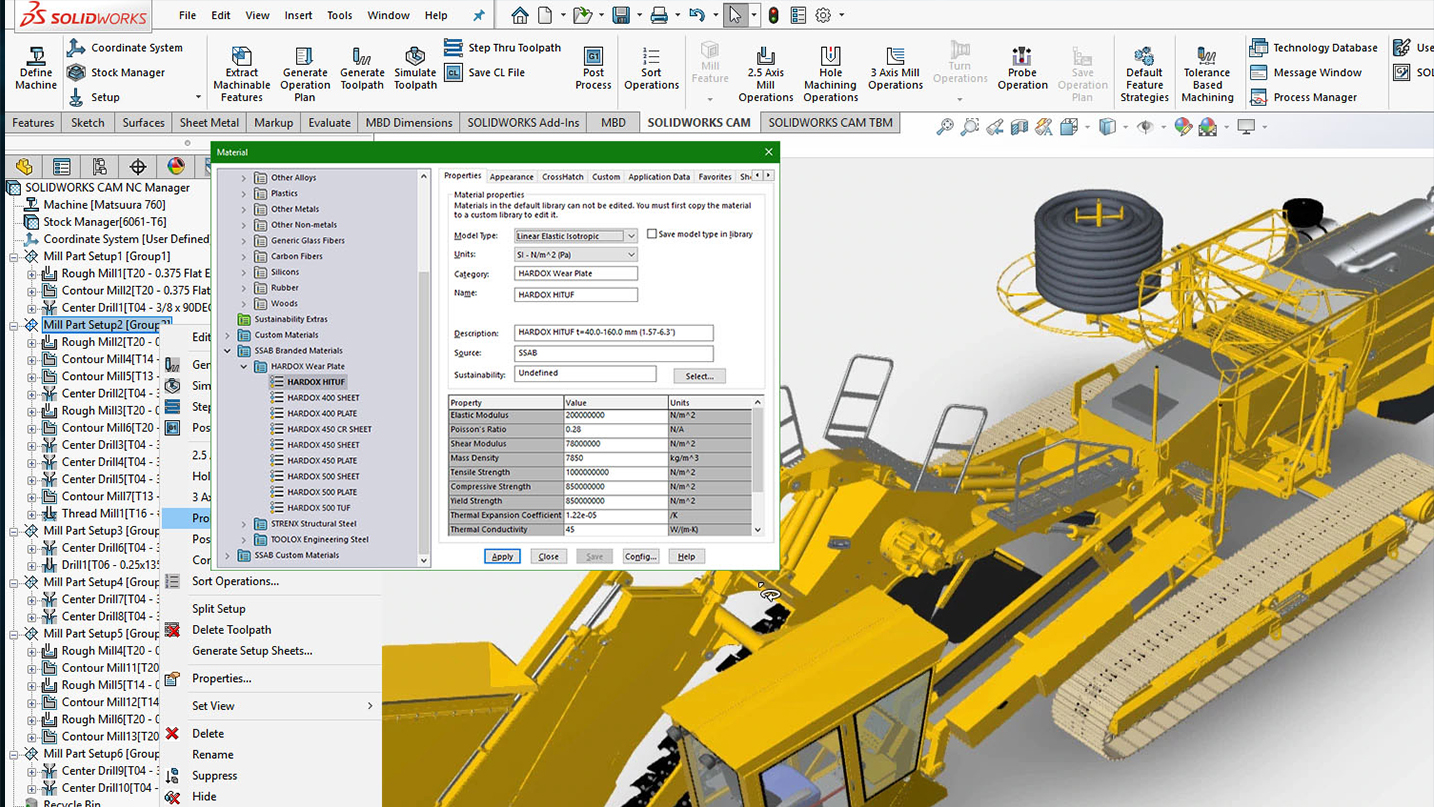Select the Probe Operation tool
The image size is (1434, 807).
coord(1021,58)
